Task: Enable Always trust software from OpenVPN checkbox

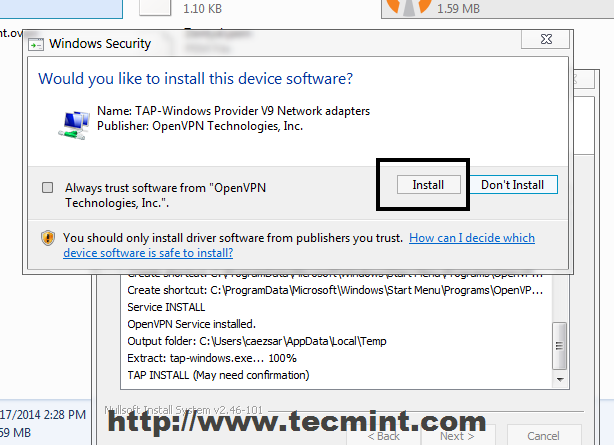Action: pyautogui.click(x=47, y=188)
